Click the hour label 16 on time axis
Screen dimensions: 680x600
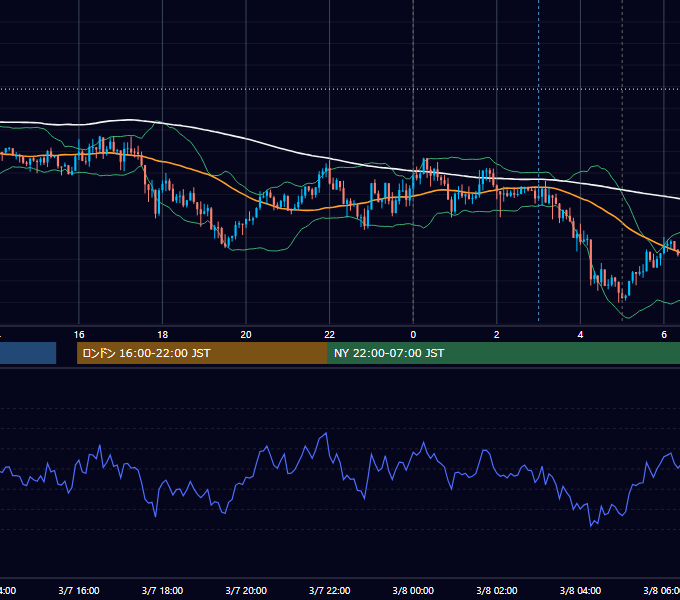coord(79,335)
